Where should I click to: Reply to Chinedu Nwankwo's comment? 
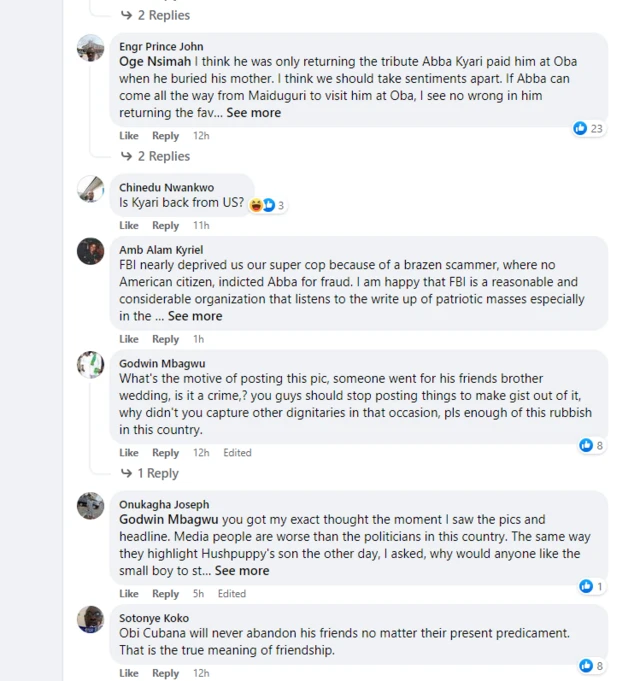coord(165,226)
